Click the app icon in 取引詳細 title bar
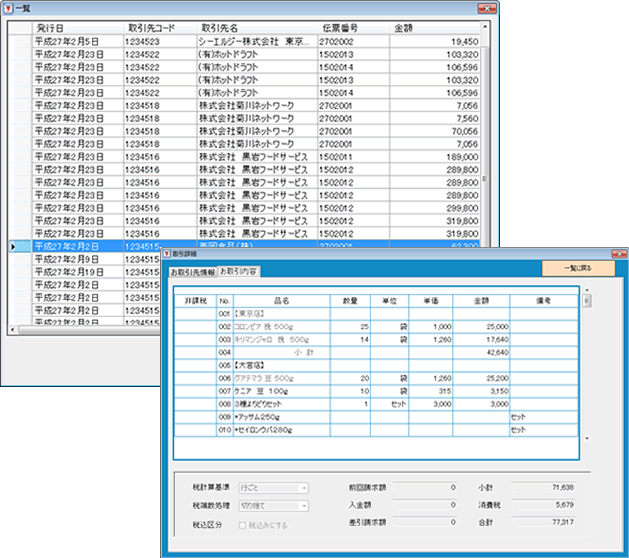Image resolution: width=629 pixels, height=558 pixels. (x=167, y=254)
